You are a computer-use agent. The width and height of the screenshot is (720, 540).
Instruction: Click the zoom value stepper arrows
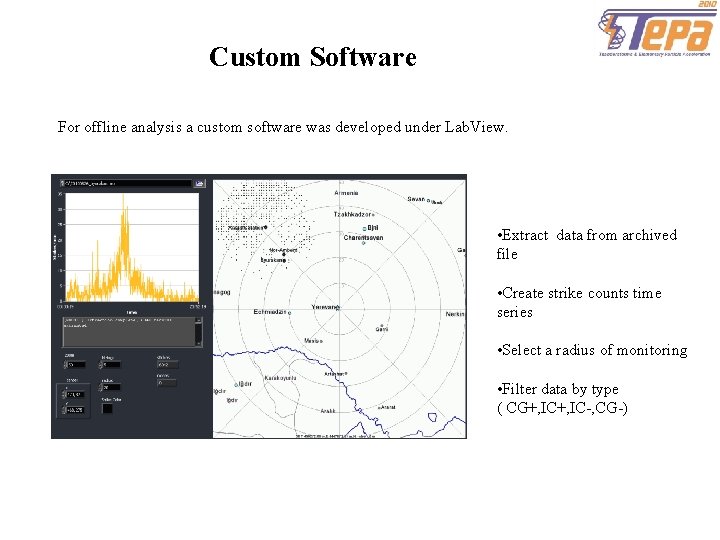pos(65,365)
